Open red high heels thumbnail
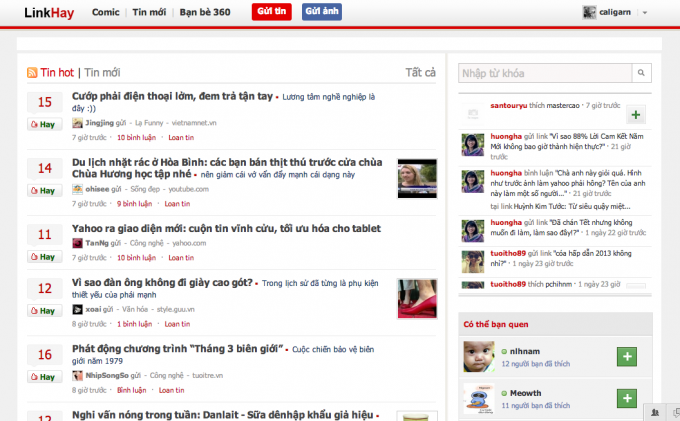Image resolution: width=680 pixels, height=421 pixels. (417, 299)
